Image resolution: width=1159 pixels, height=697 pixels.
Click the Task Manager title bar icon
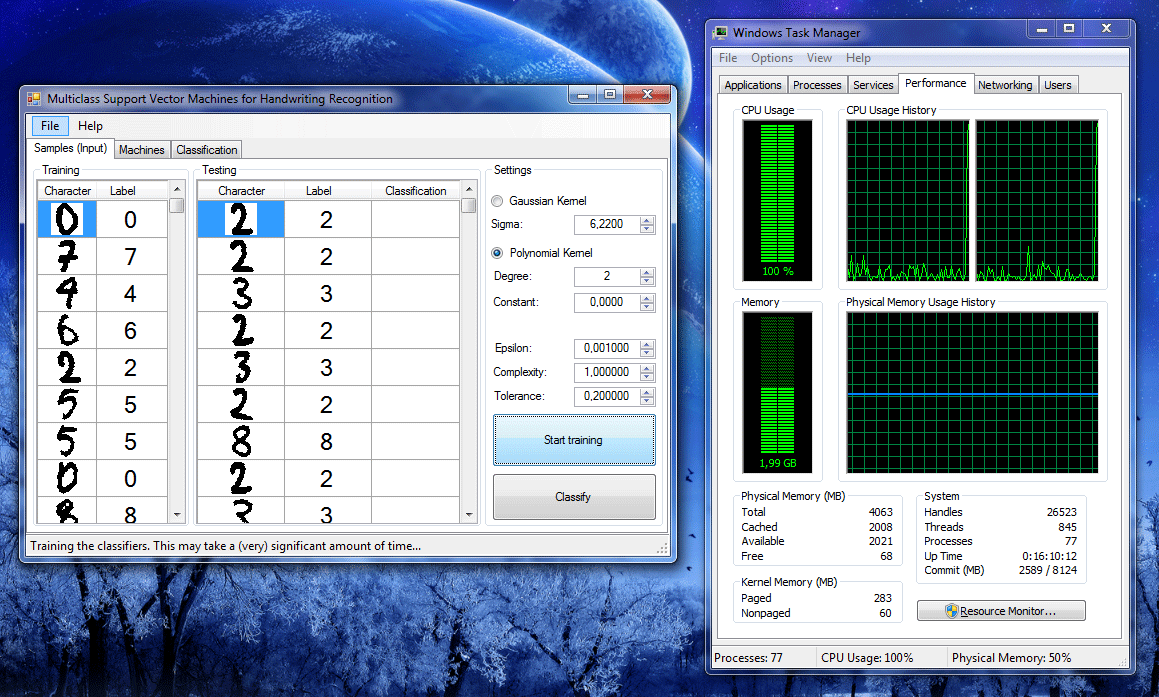[x=721, y=33]
